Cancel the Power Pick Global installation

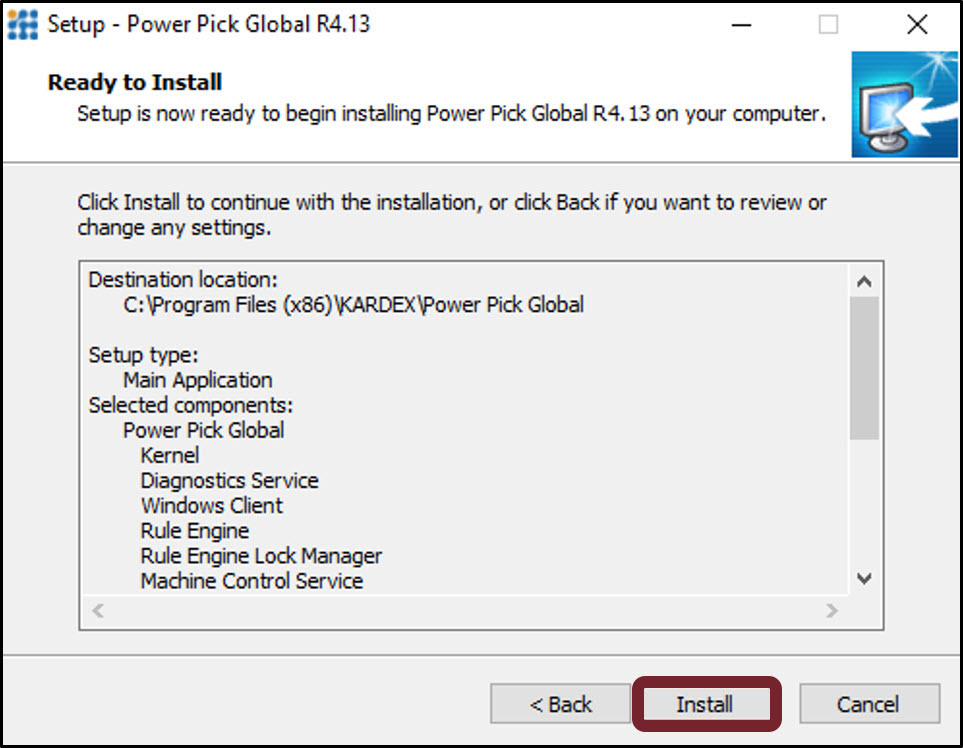tap(869, 704)
